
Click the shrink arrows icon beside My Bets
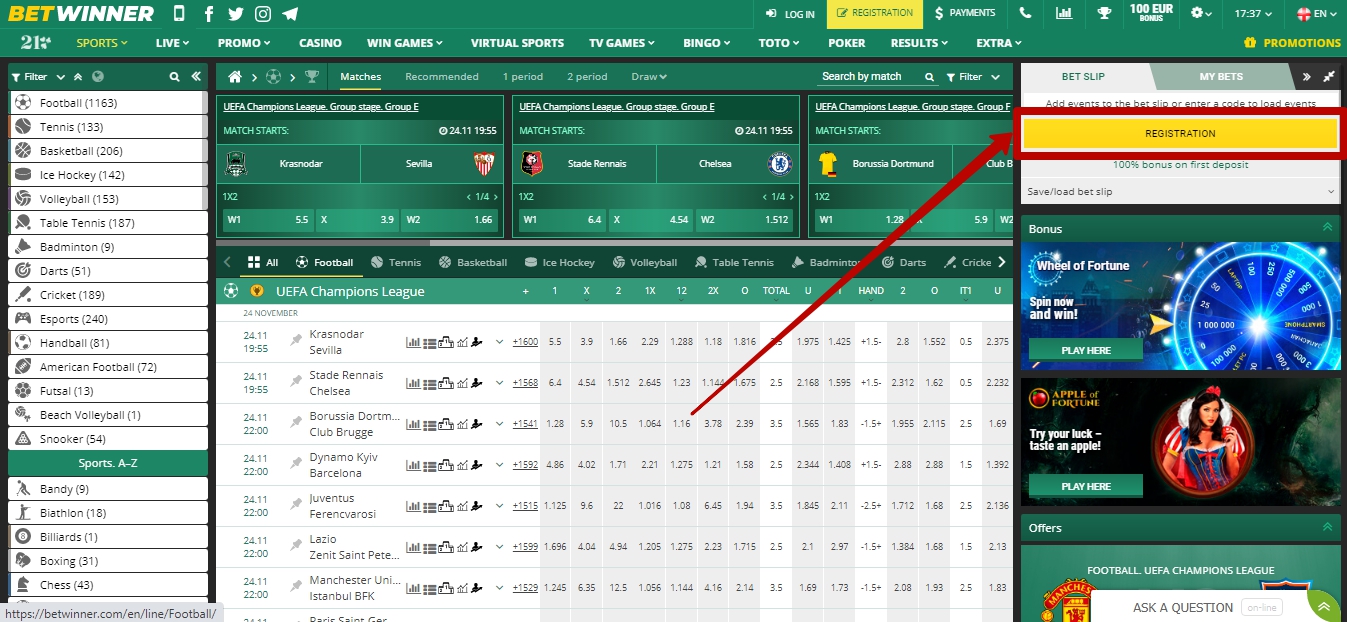click(x=1329, y=77)
